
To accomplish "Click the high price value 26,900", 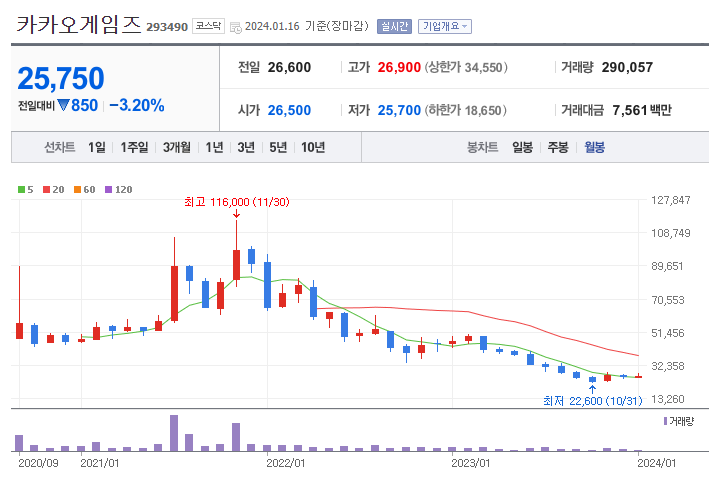I will [x=399, y=67].
